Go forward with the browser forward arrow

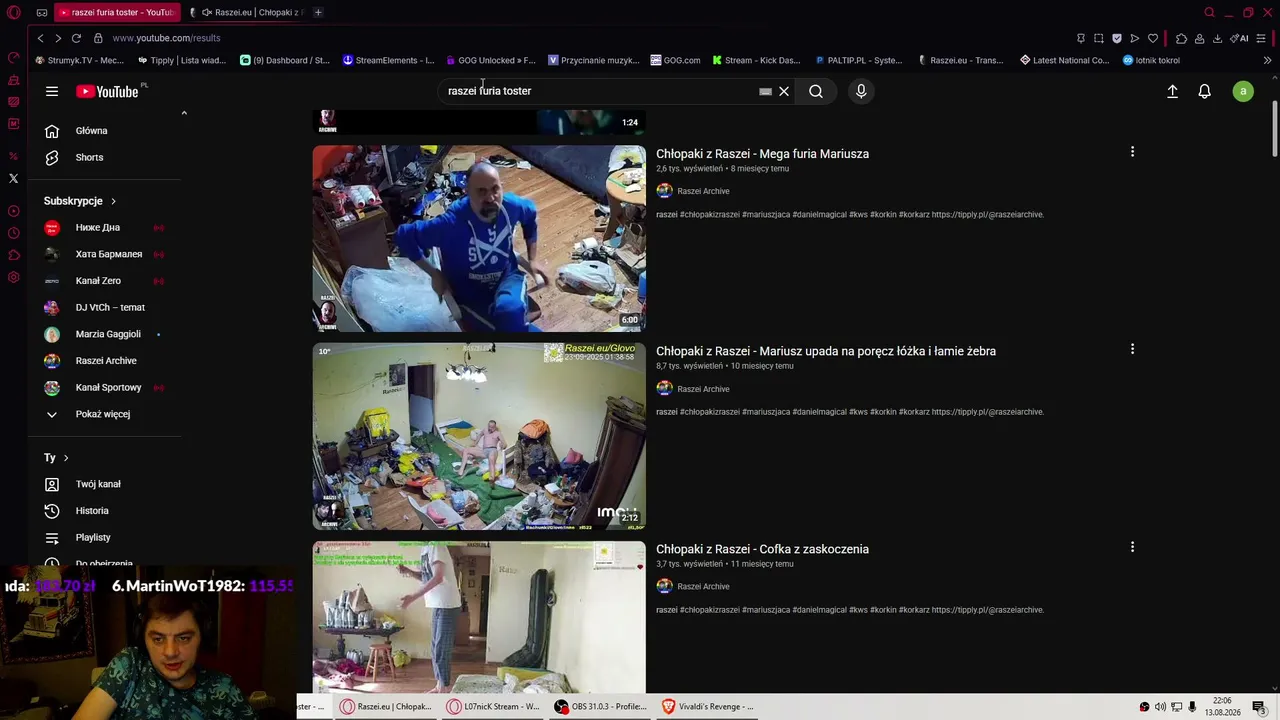click(x=58, y=38)
